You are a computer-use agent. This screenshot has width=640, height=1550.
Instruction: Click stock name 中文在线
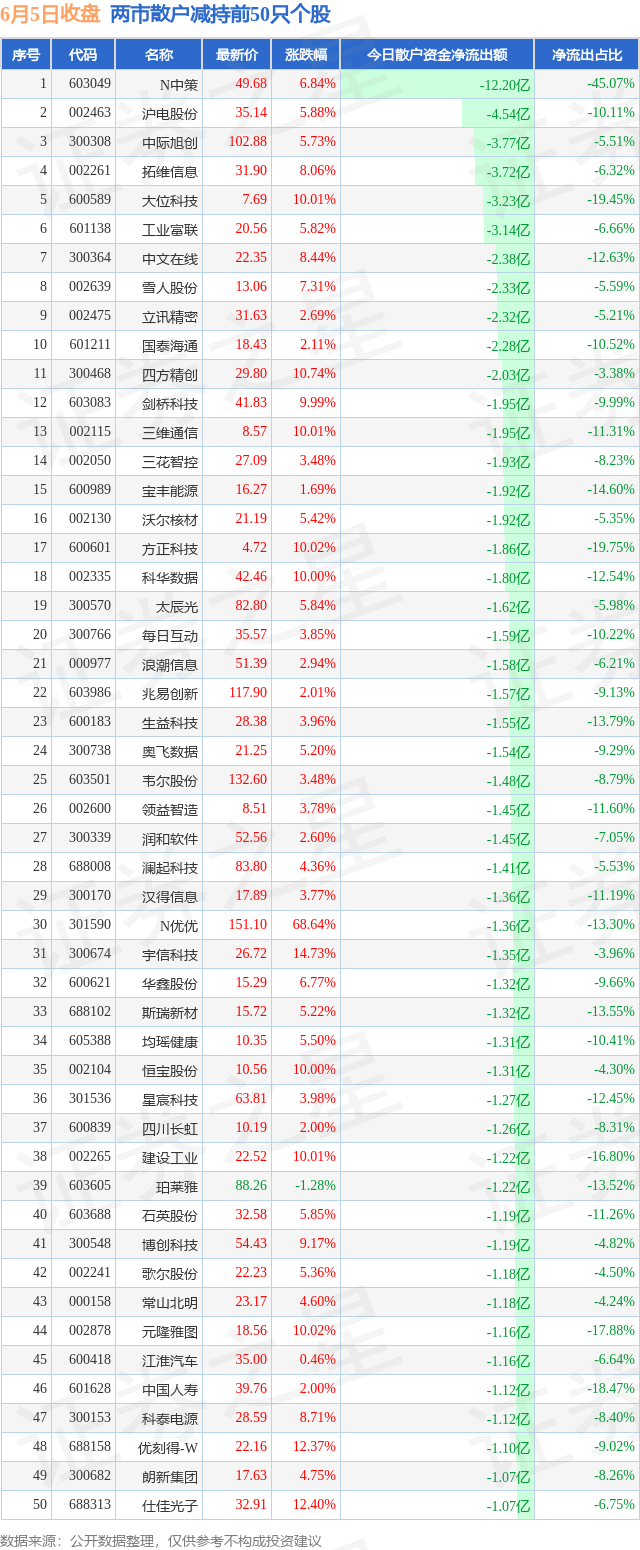tap(170, 258)
